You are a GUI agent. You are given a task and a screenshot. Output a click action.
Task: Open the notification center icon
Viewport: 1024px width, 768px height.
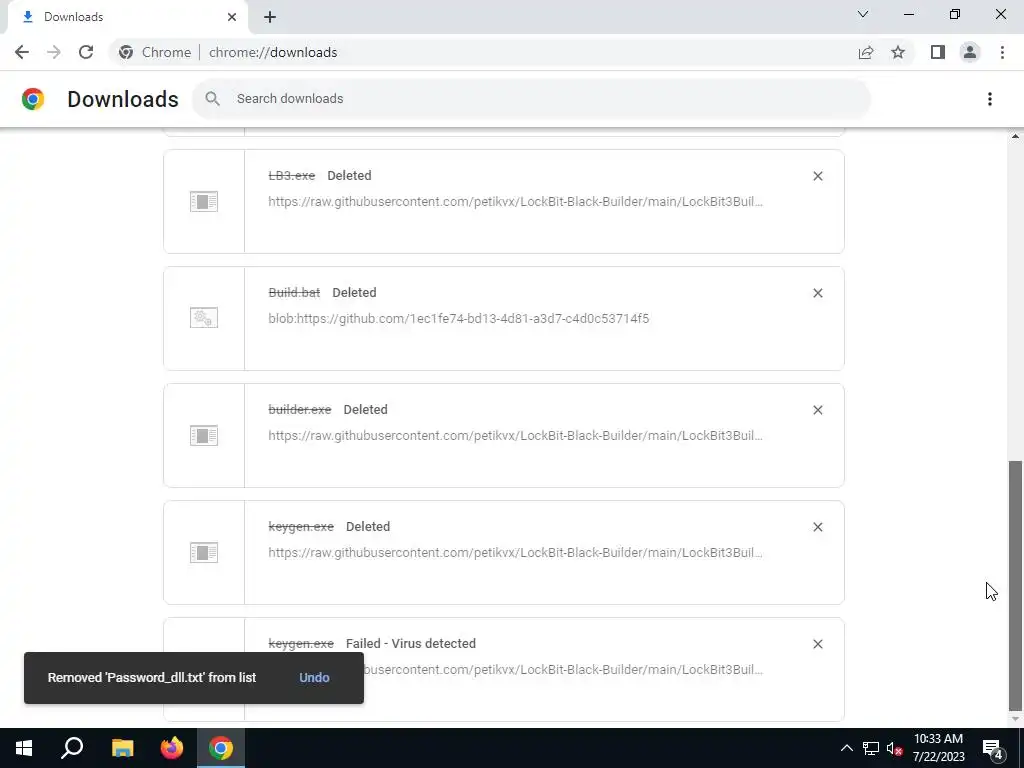pyautogui.click(x=993, y=749)
